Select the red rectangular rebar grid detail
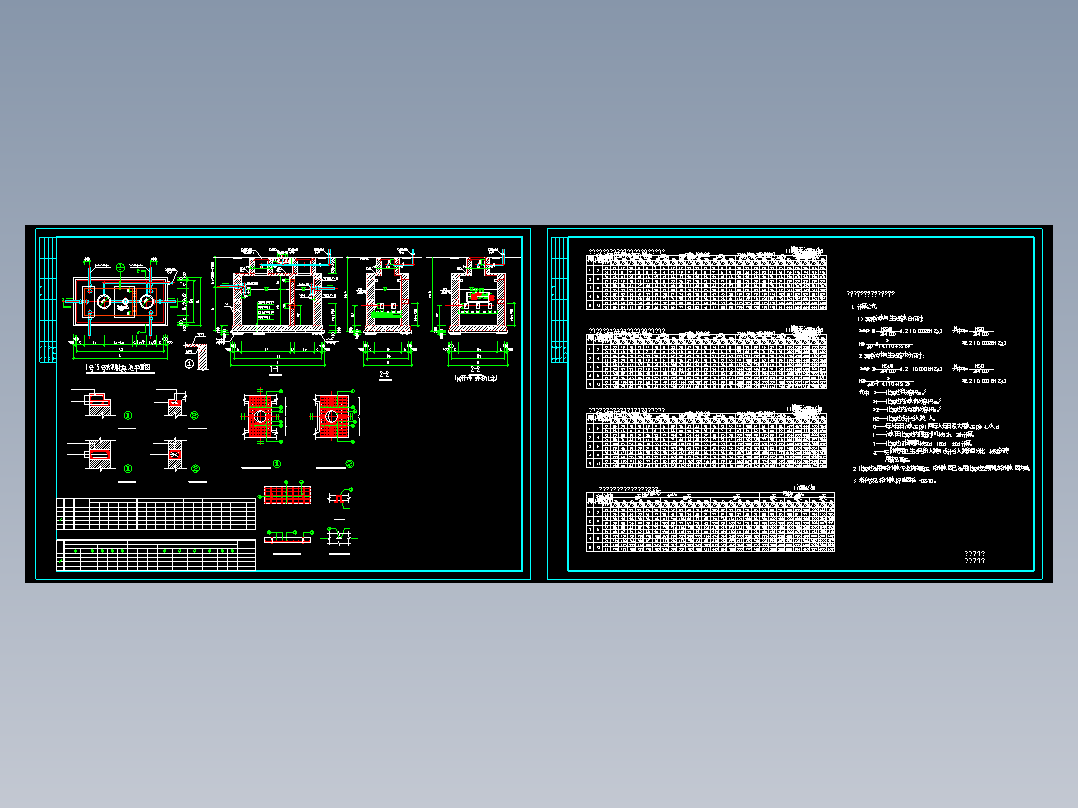The image size is (1078, 808). (x=287, y=494)
